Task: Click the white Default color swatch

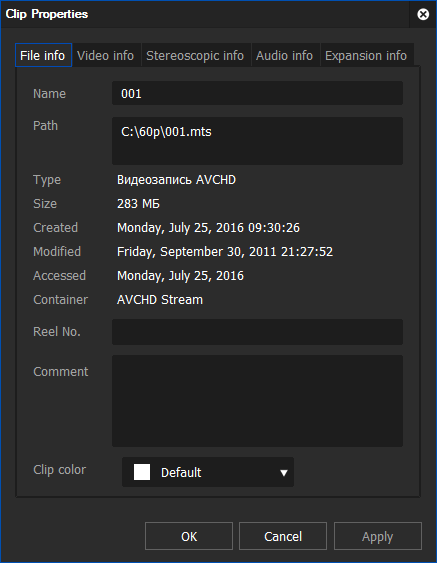Action: [x=142, y=472]
